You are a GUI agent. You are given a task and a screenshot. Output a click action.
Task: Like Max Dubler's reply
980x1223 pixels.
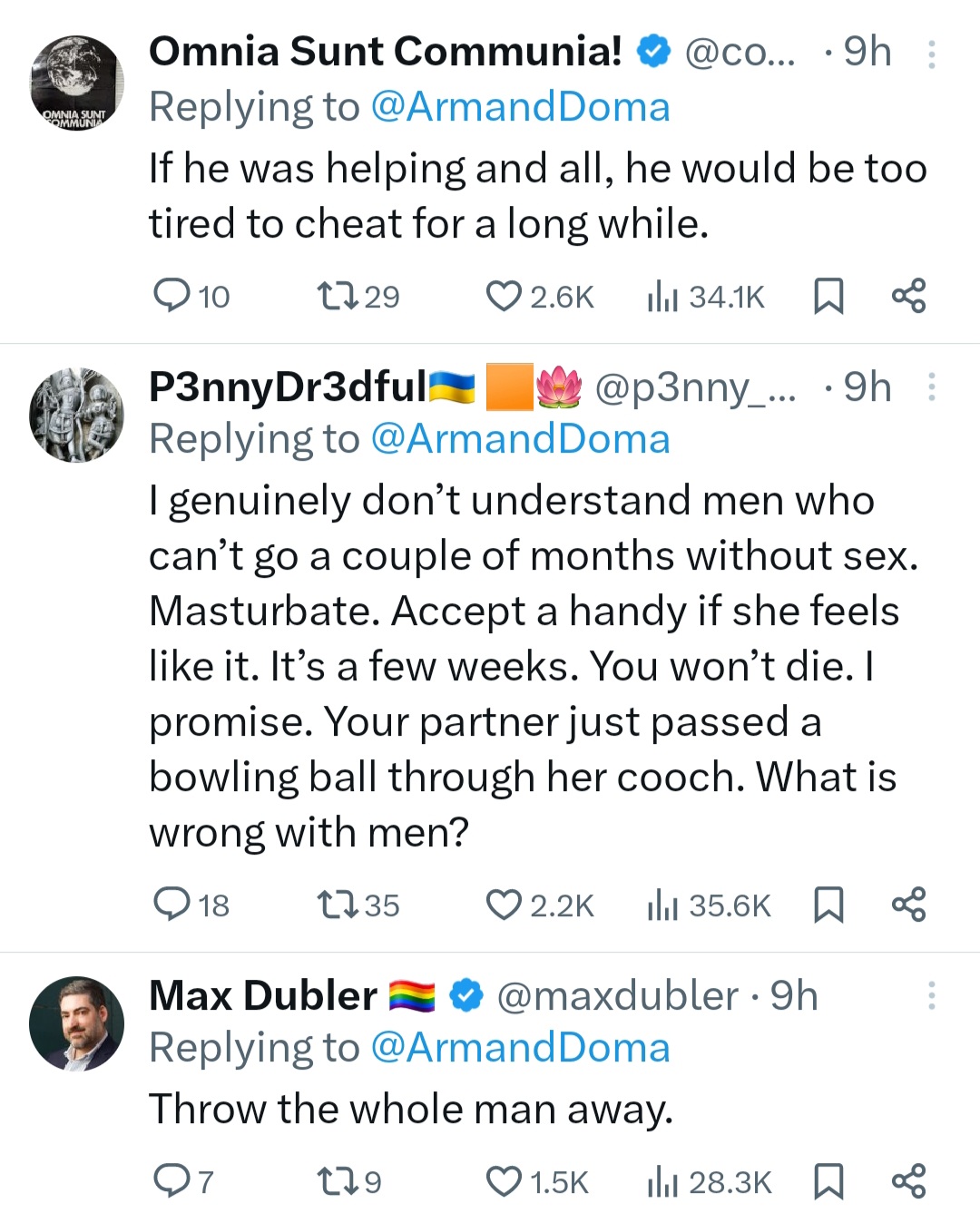[x=504, y=1181]
